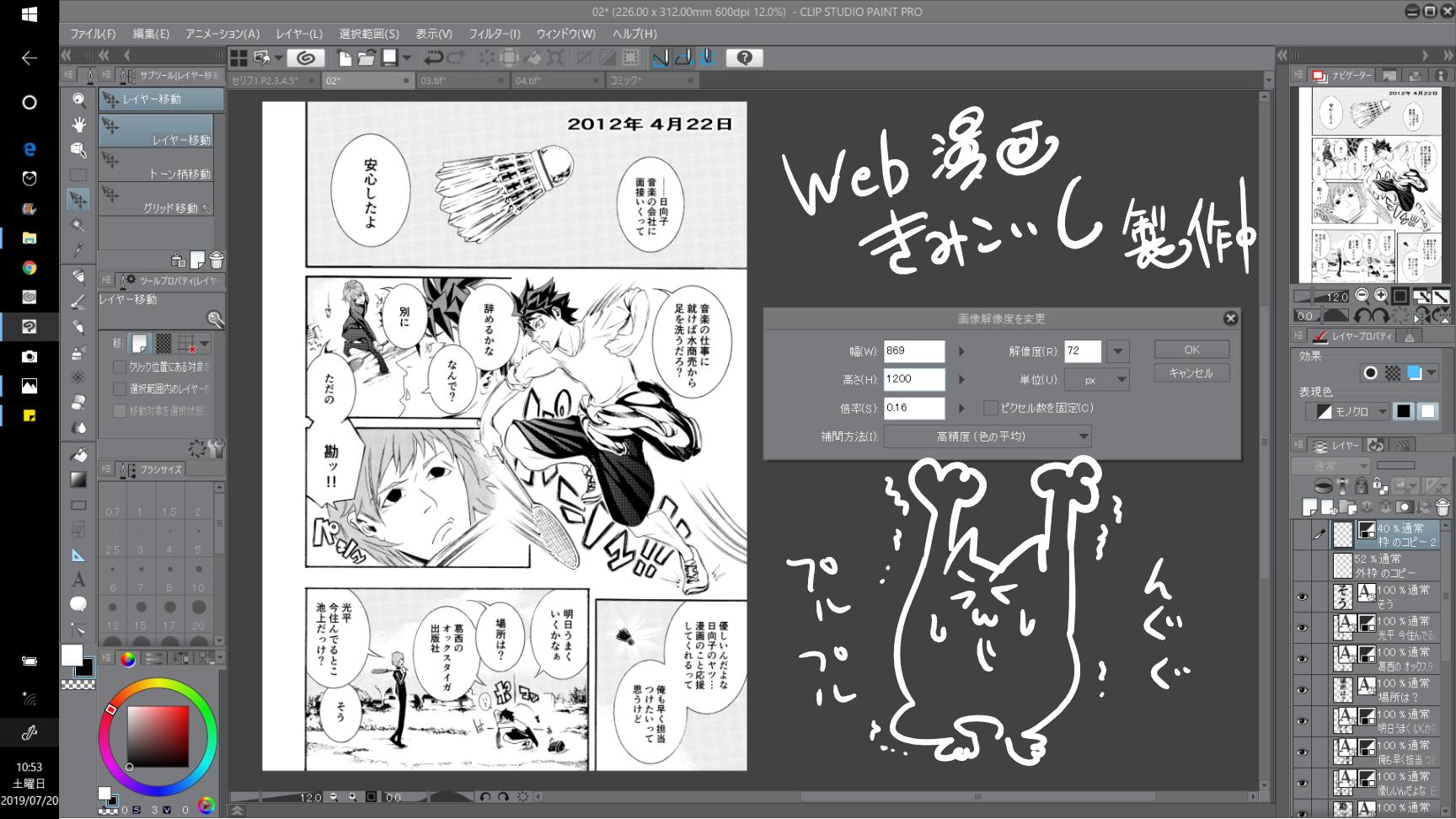Open the layer effect options dropdown arrow
The image size is (1456, 819).
click(x=1432, y=372)
